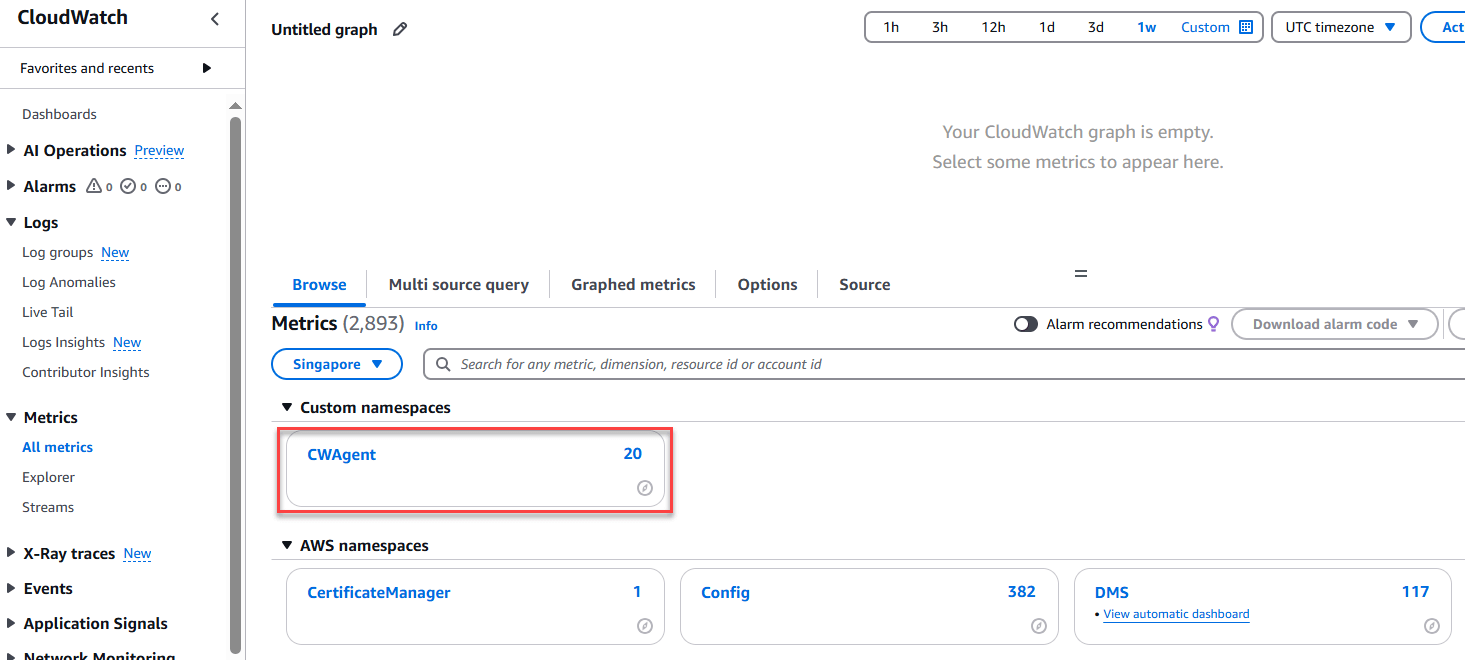1465x660 pixels.
Task: Click the magnifier icon in the metrics search bar
Action: click(x=441, y=363)
